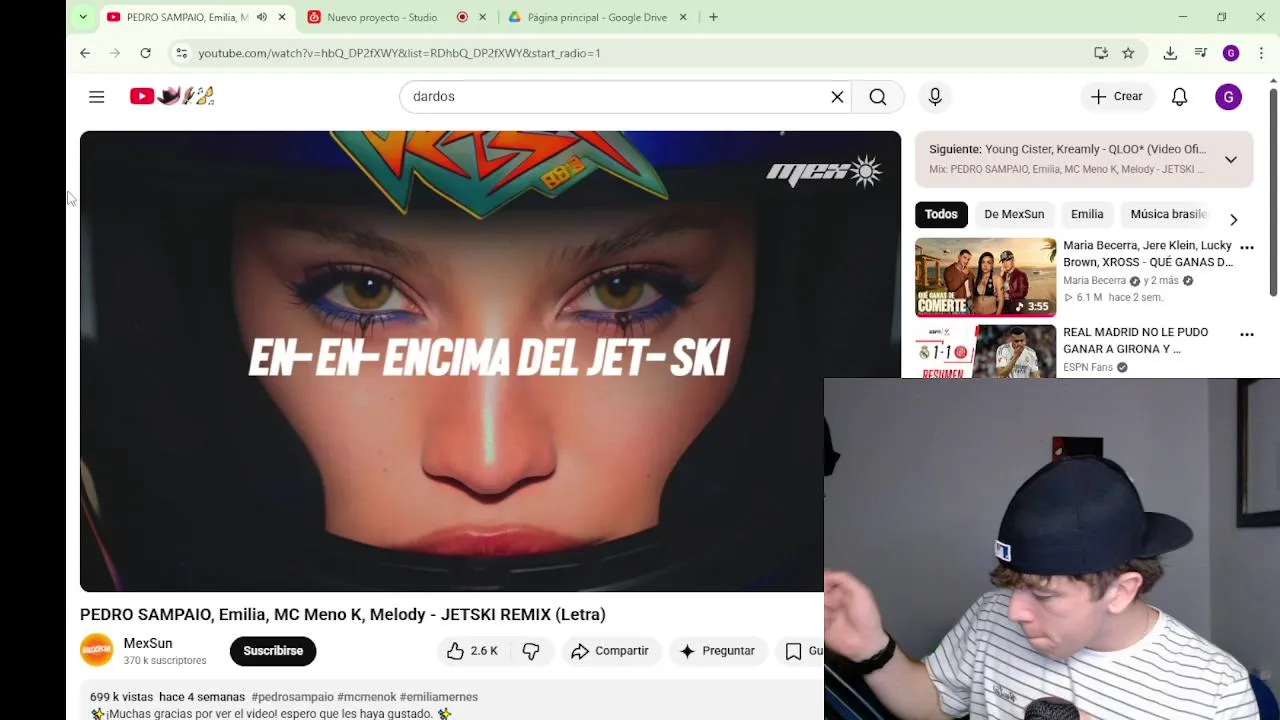The width and height of the screenshot is (1280, 720).
Task: Open a new browser tab
Action: point(713,17)
